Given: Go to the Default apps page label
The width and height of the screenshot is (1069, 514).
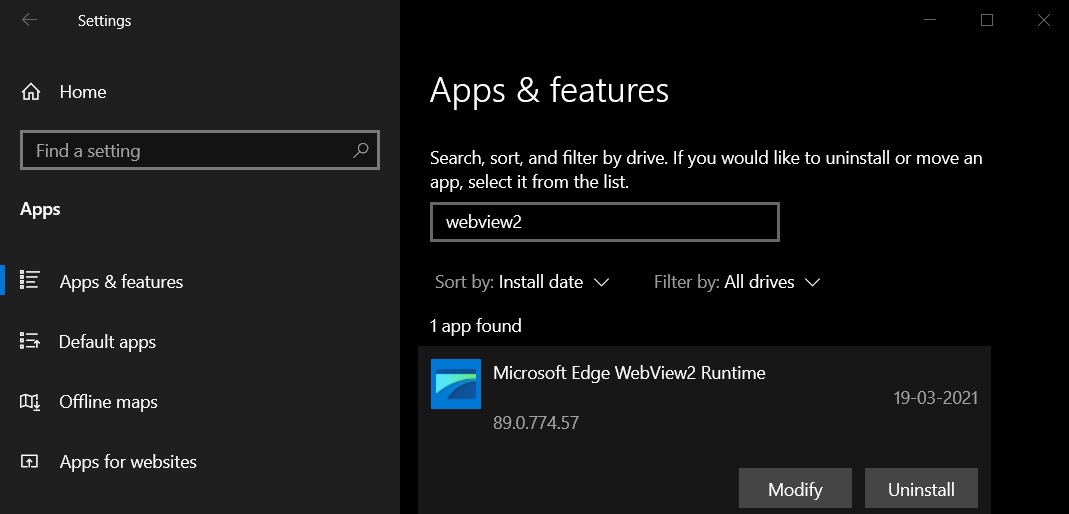Looking at the screenshot, I should coord(107,342).
